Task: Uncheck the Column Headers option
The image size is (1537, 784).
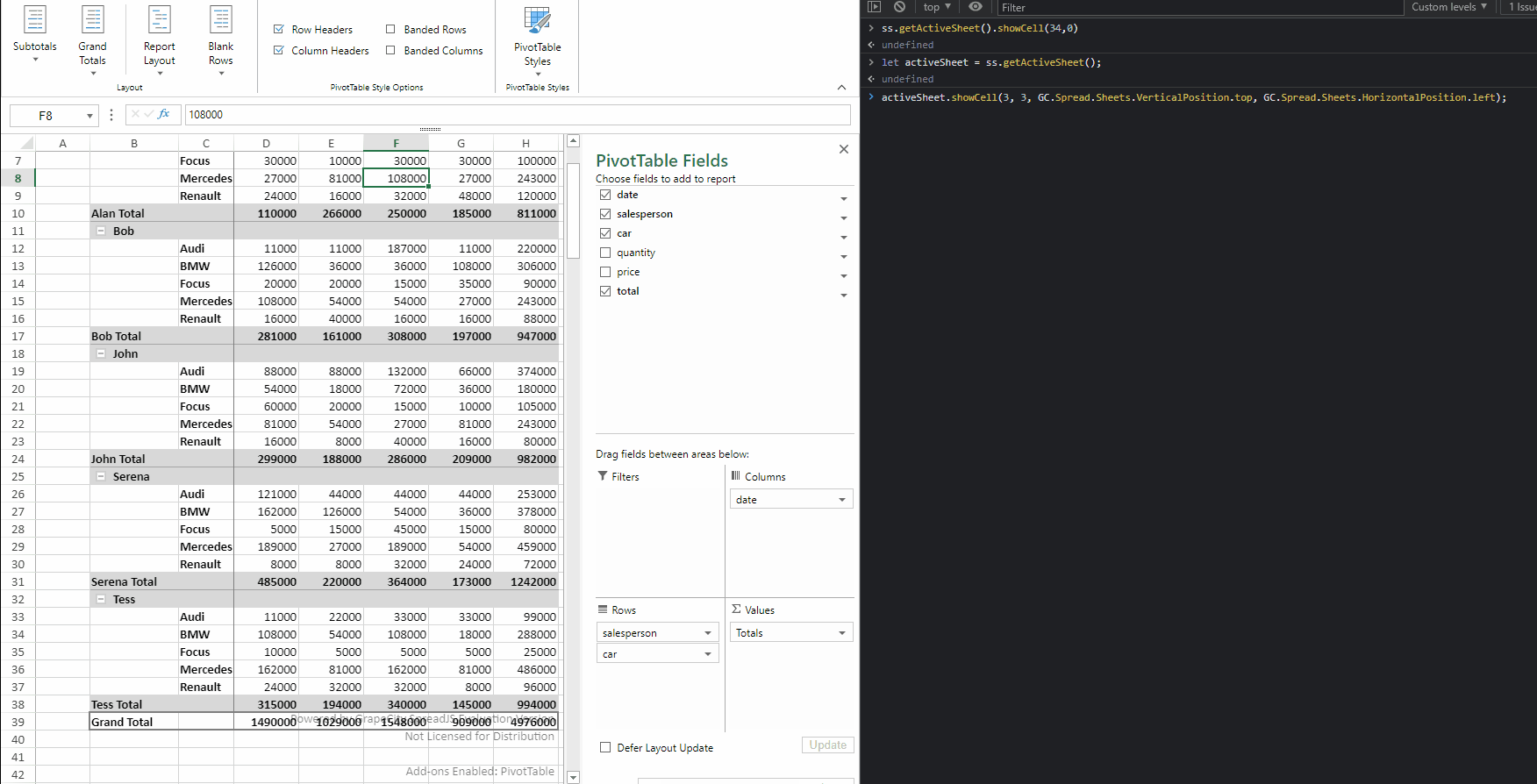Action: point(279,51)
